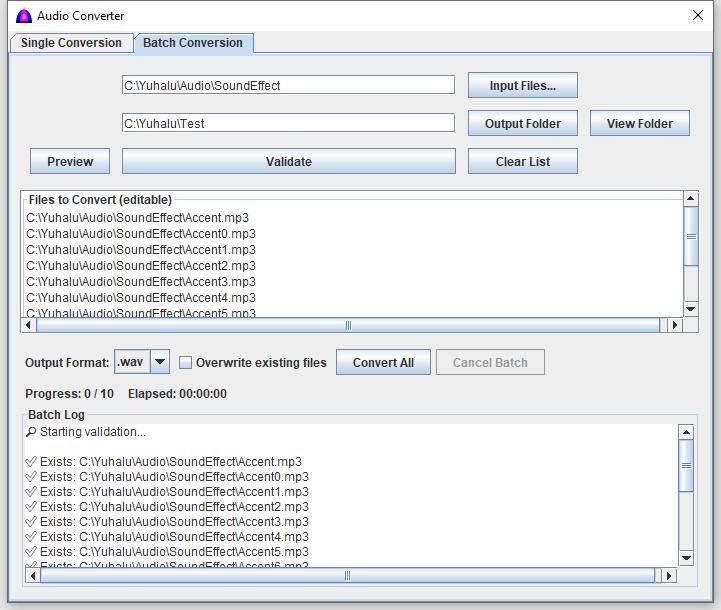Click the checkmark icon beside Accent.mp3 log entry
This screenshot has width=721, height=610.
(x=31, y=462)
